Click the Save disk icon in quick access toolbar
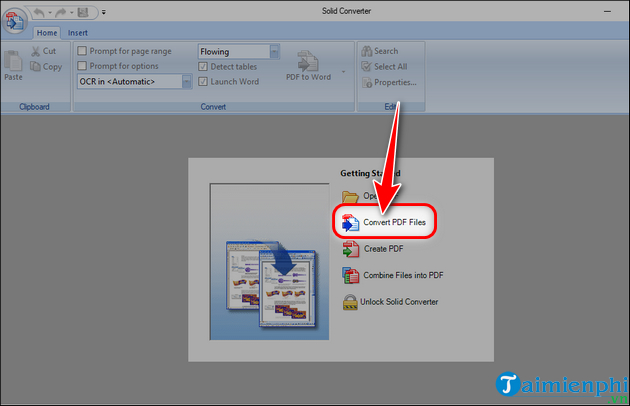The height and width of the screenshot is (406, 630). 83,13
